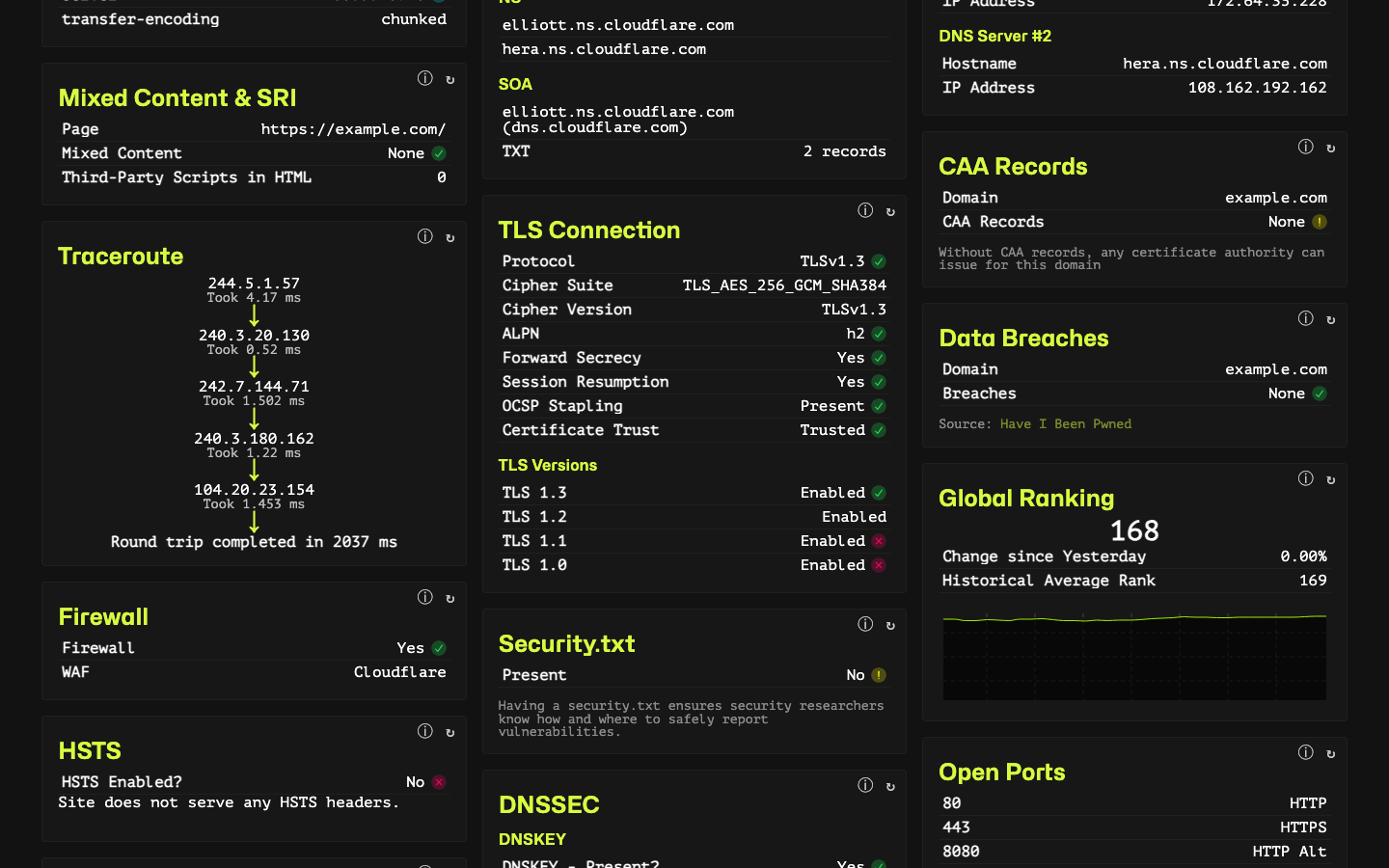Click the warning icon beside Security.txt Present No

click(879, 675)
